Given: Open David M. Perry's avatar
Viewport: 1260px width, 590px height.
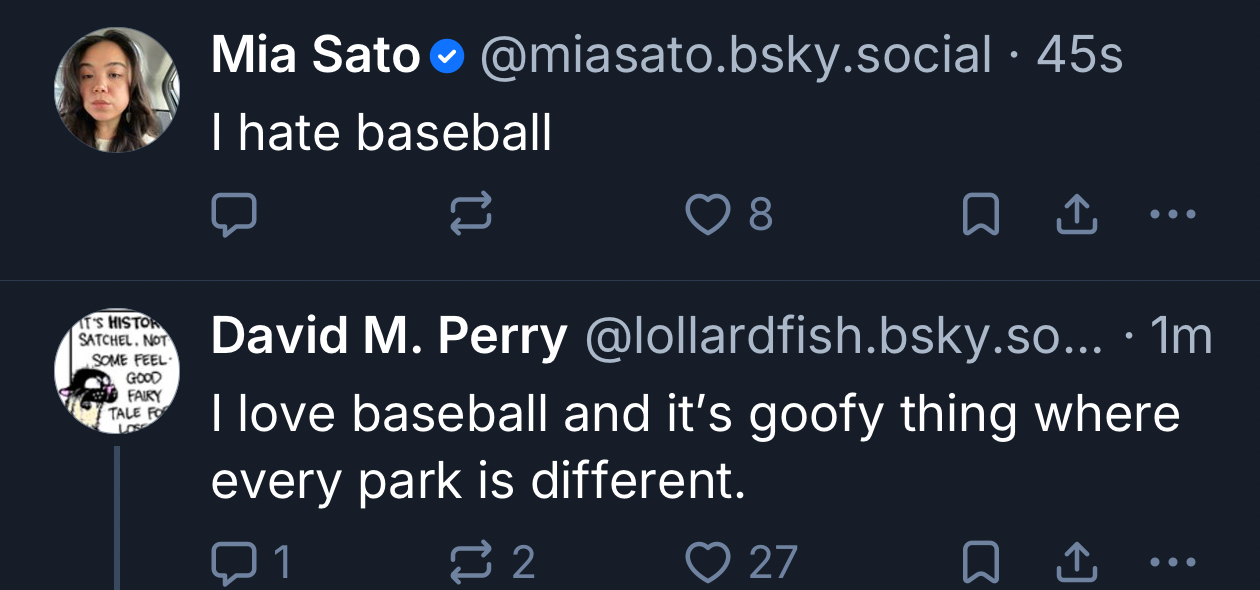Looking at the screenshot, I should coord(117,371).
